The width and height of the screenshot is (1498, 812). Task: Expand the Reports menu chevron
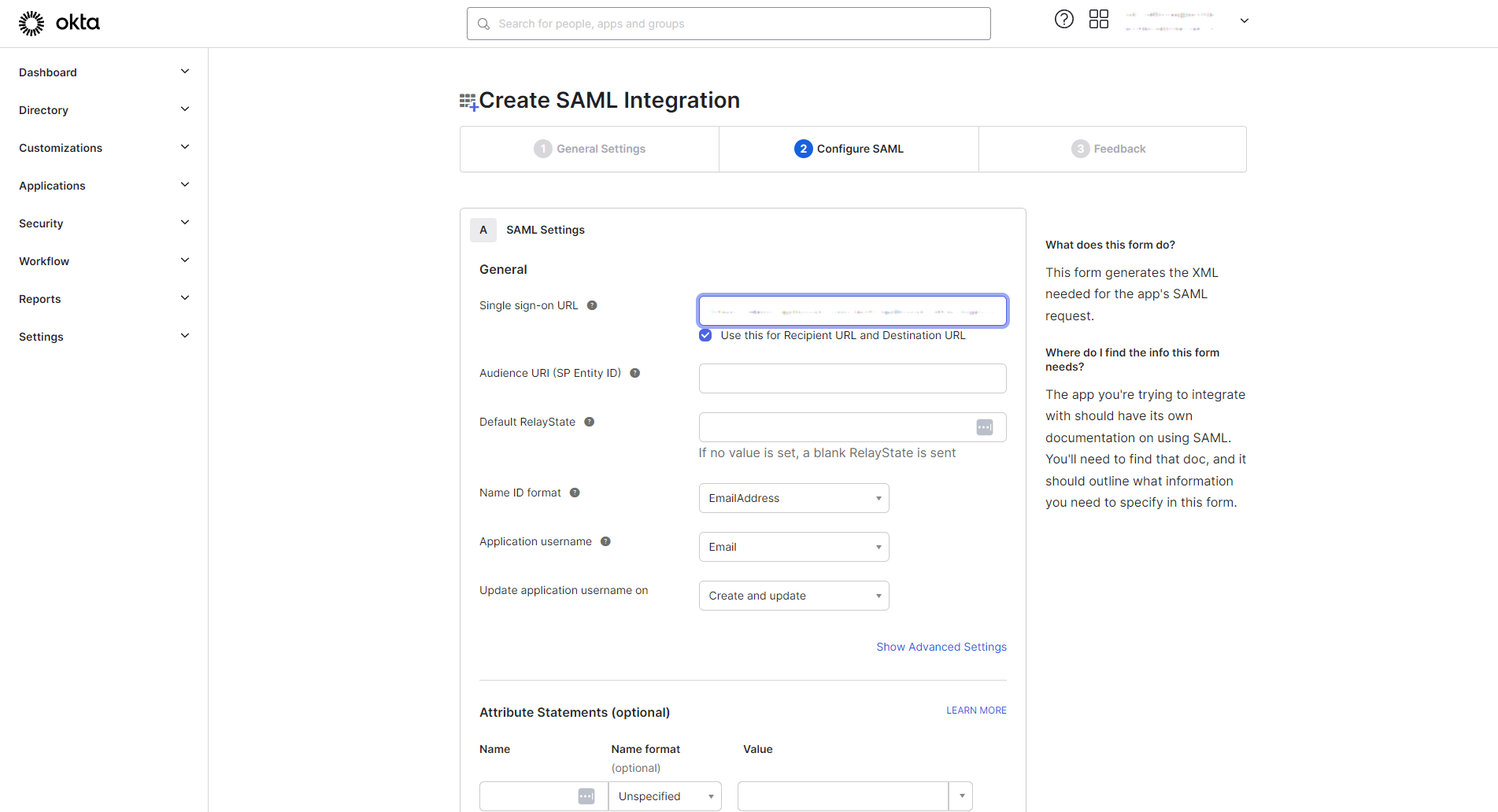185,298
